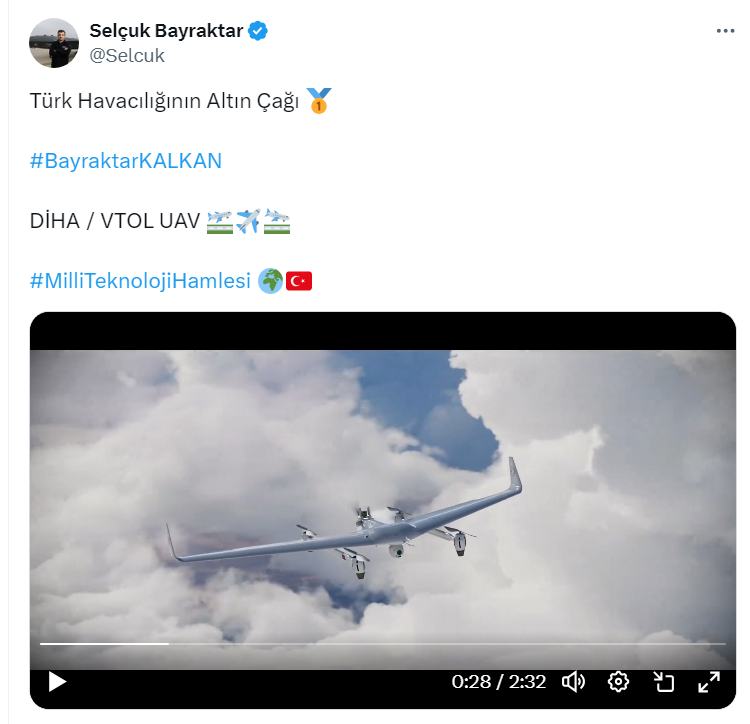Open the #MilliTeknolojiHamlesi hashtag
The height and width of the screenshot is (724, 750).
[x=140, y=281]
